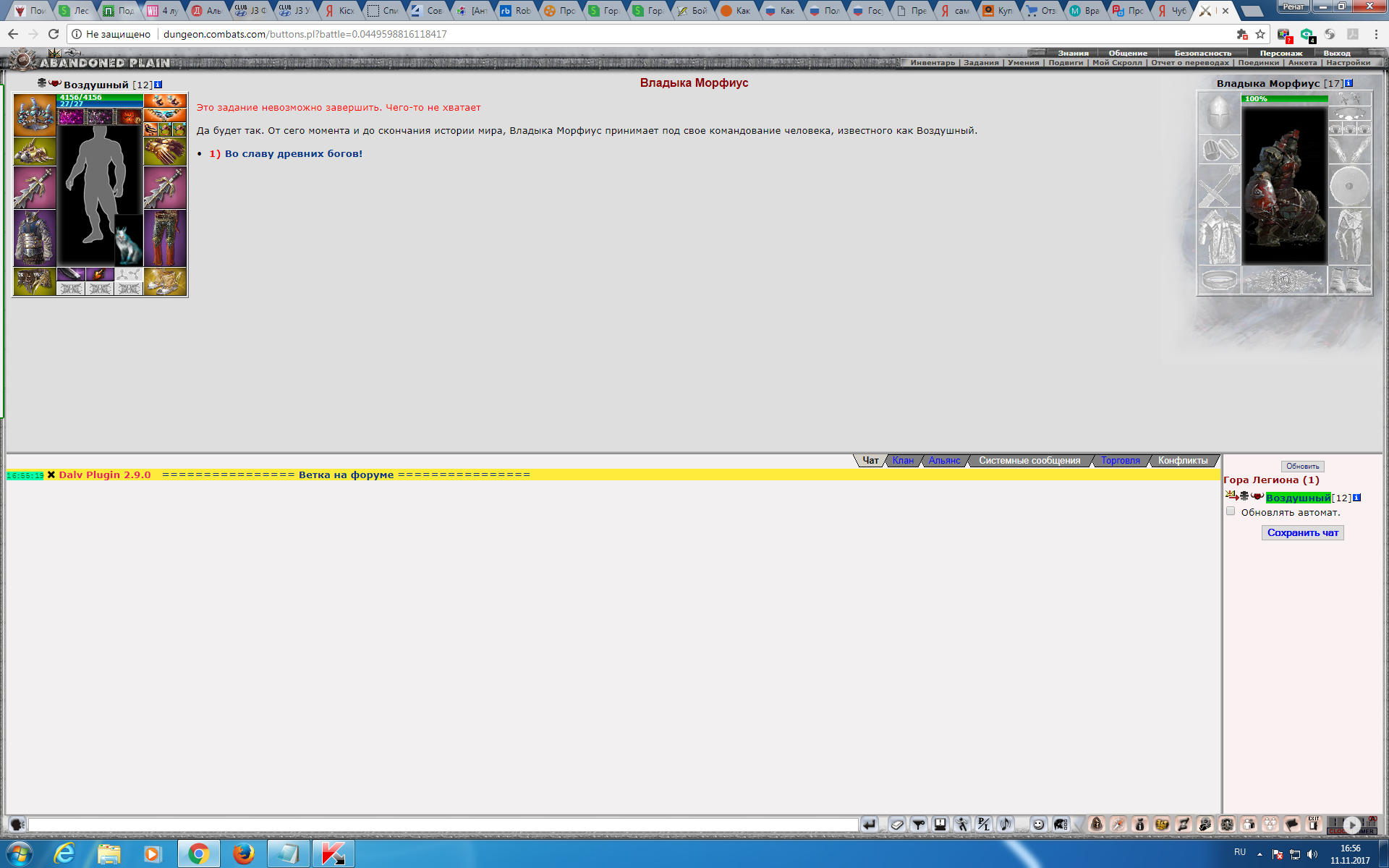This screenshot has height=868, width=1389.
Task: Open info icon next to Воздушный [12]
Action: coord(158,85)
